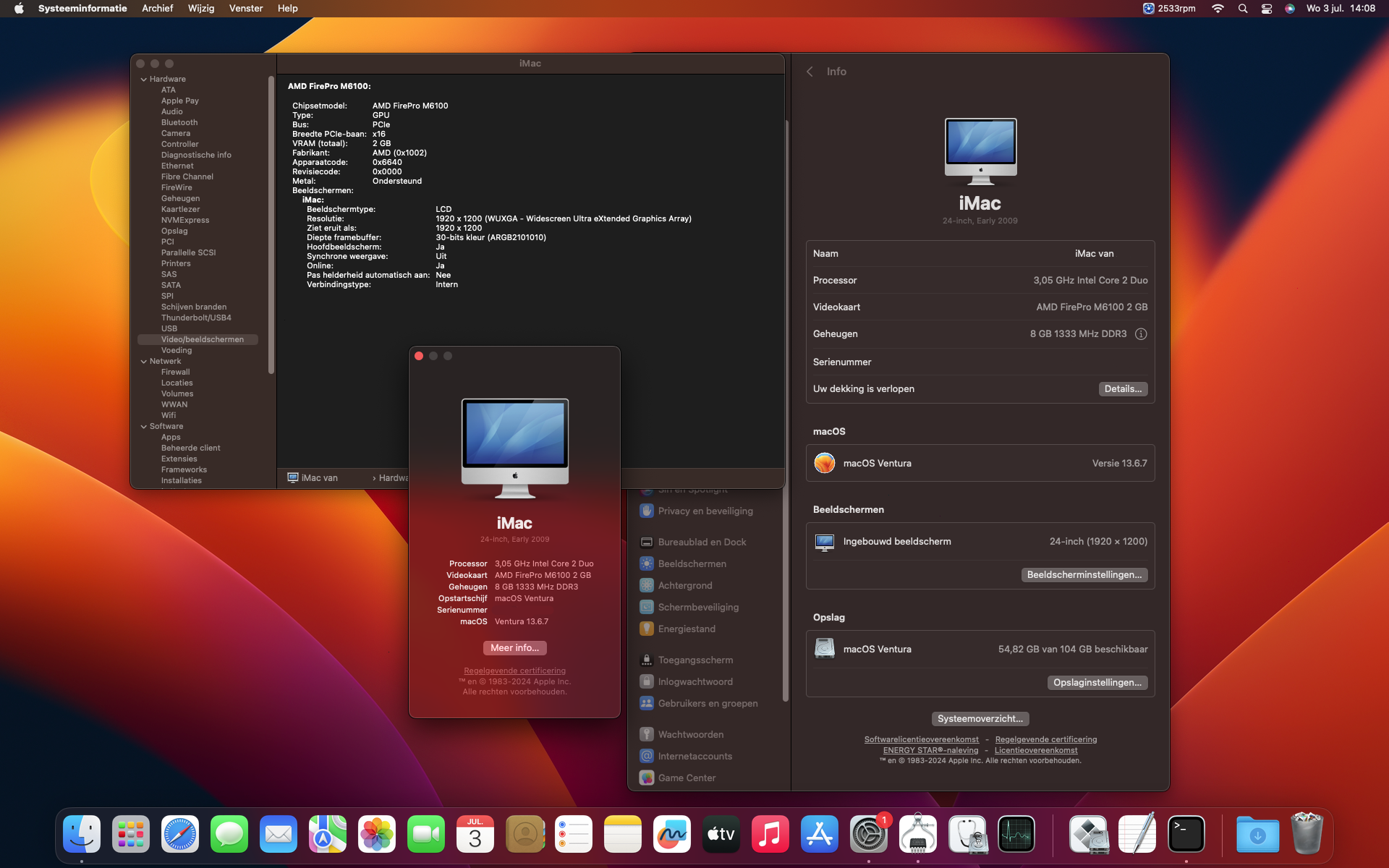Click Wi-Fi status icon in menu bar
The height and width of the screenshot is (868, 1389).
point(1218,9)
